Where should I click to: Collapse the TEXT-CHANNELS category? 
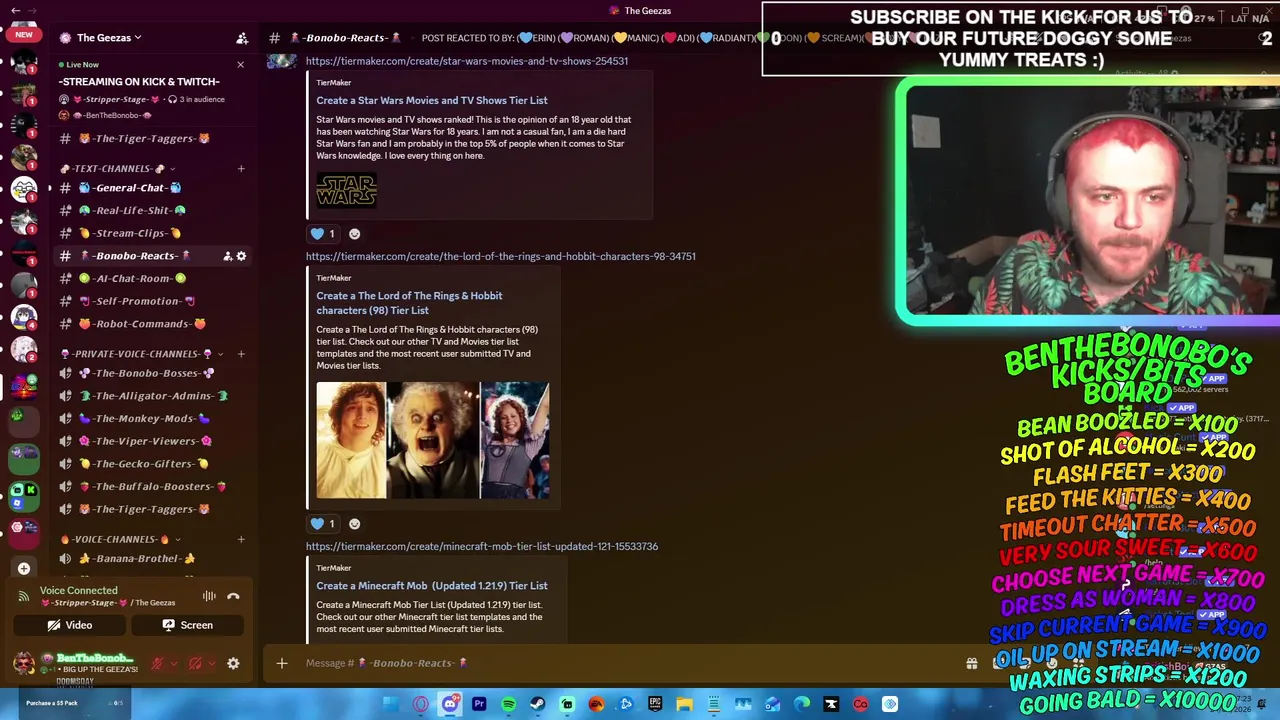[x=118, y=168]
